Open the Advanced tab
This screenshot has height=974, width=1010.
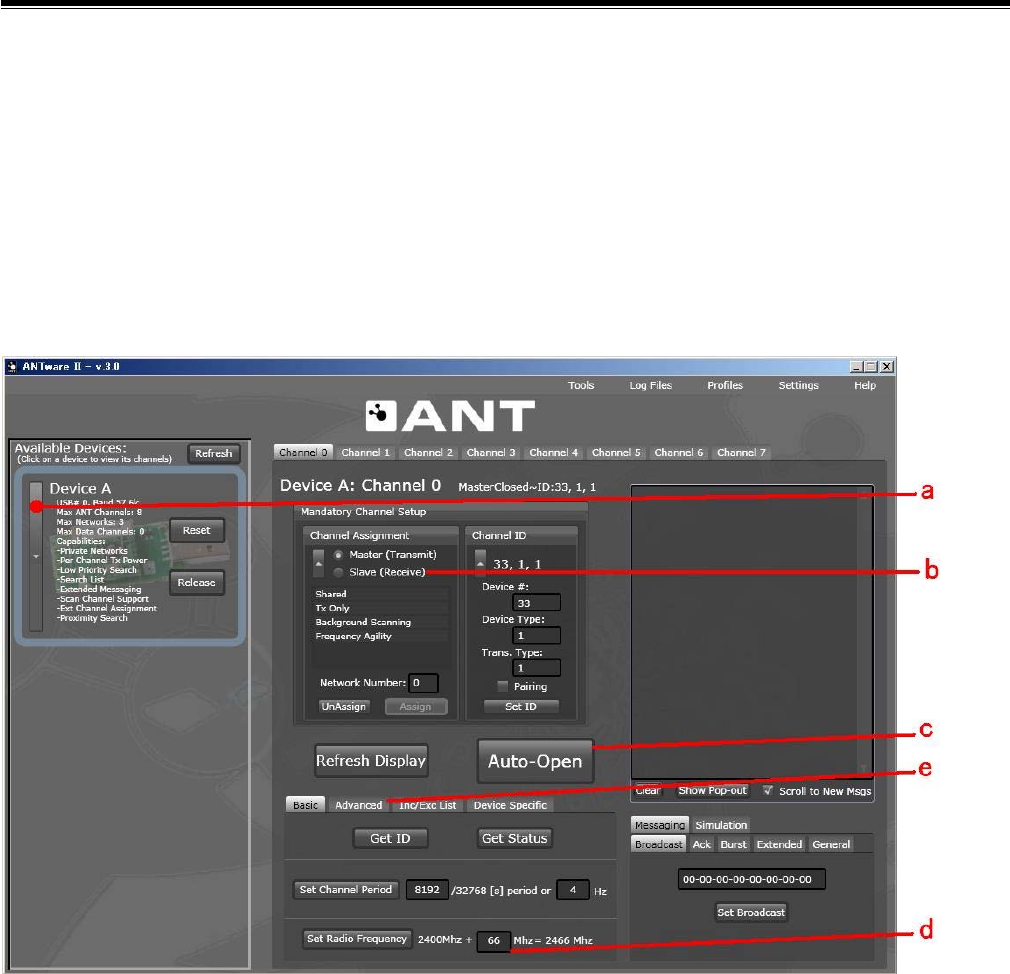(x=358, y=805)
